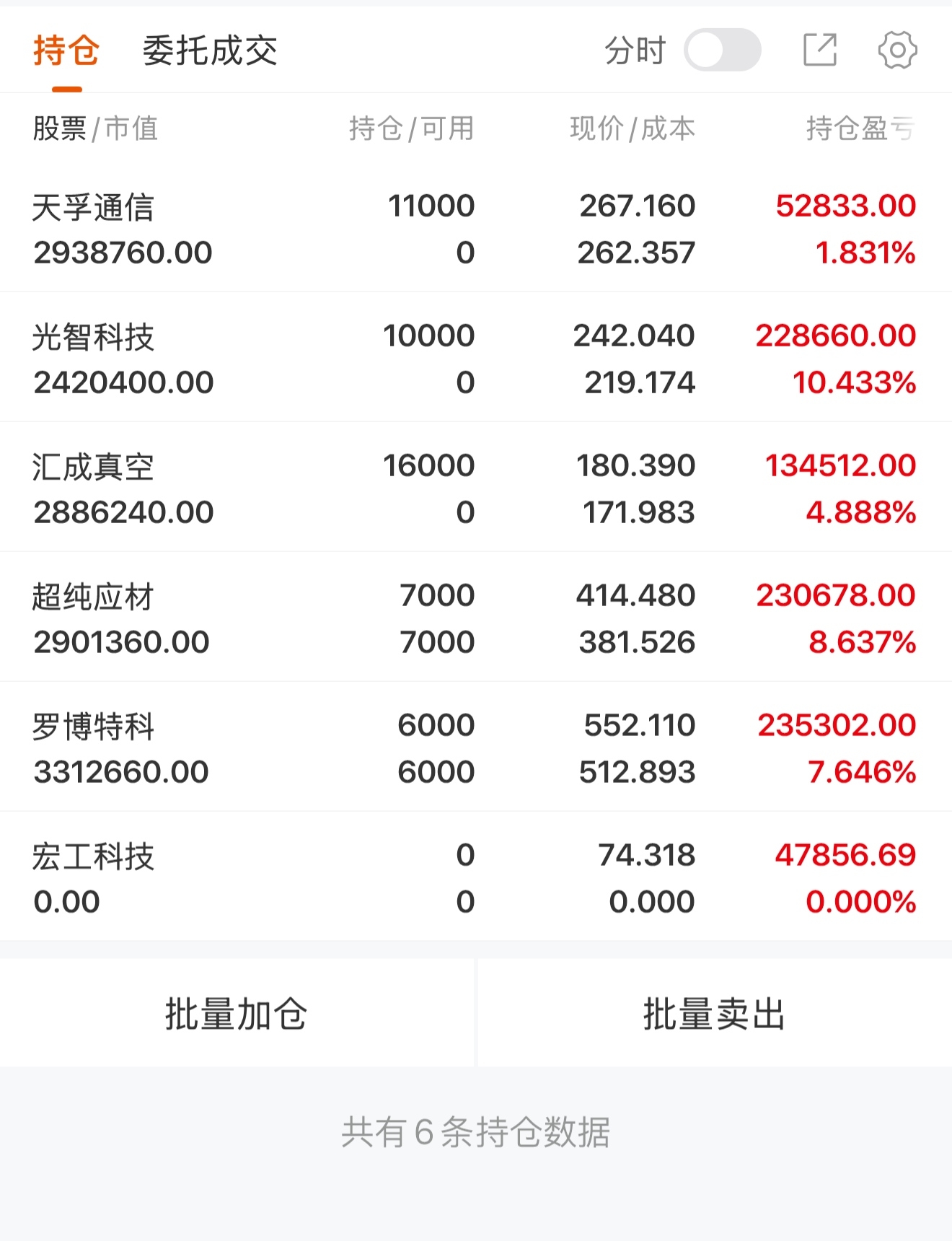Sort by 持仓盈亏 column header
Image resolution: width=952 pixels, height=1241 pixels.
tap(860, 128)
